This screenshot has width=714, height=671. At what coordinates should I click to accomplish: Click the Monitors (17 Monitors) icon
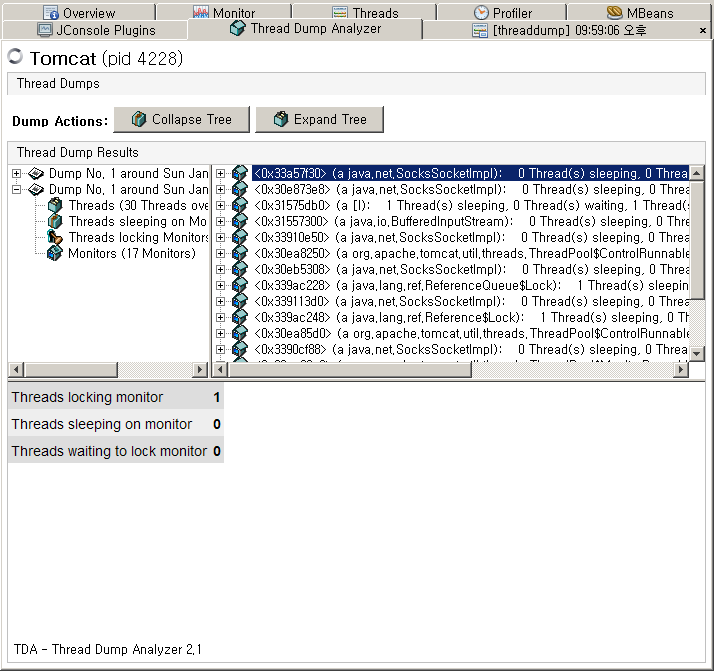(55, 253)
